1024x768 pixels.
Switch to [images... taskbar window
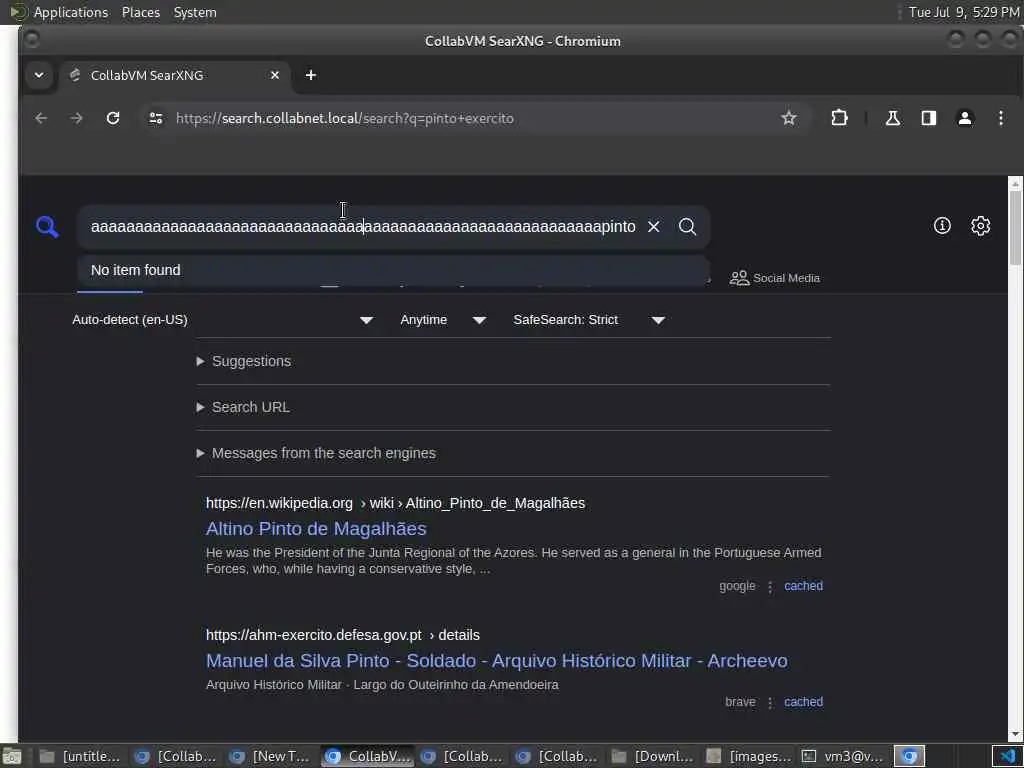coord(750,756)
